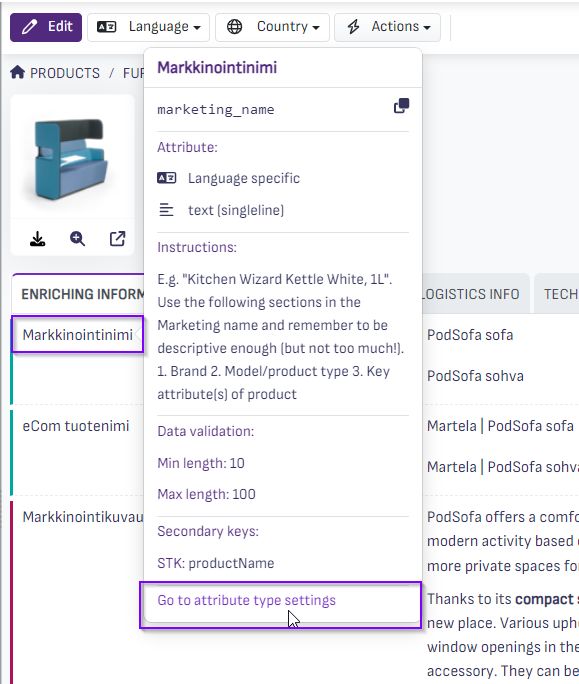Click the pencil icon on Edit button

click(29, 27)
